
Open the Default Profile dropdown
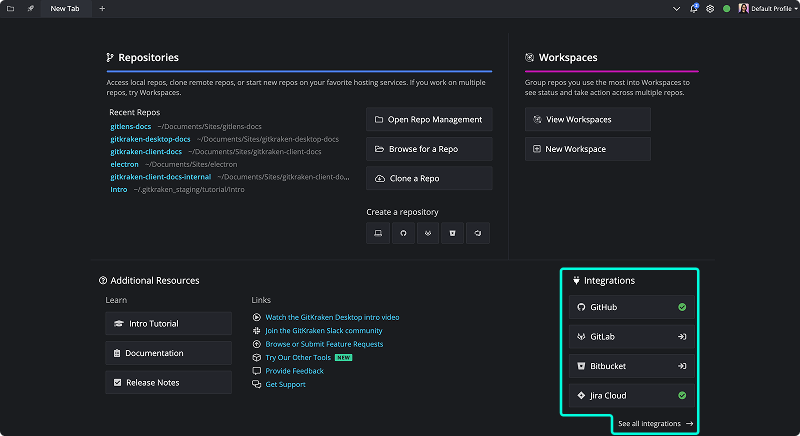pos(765,8)
